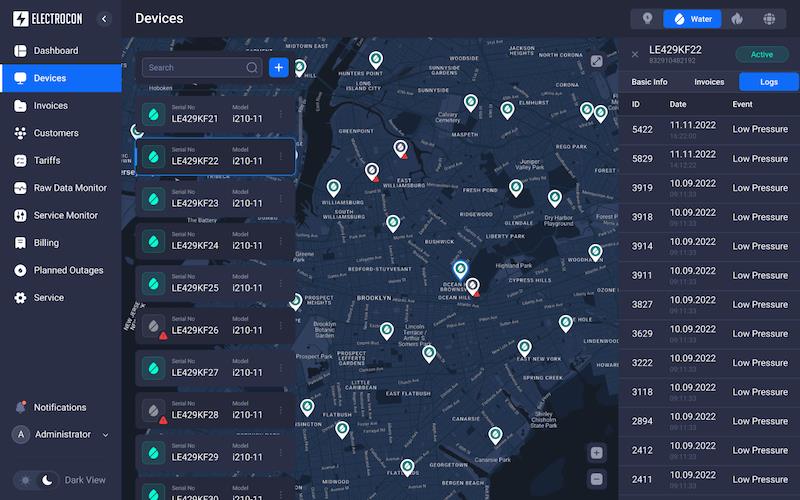Viewport: 800px width, 500px height.
Task: Select the electricity bulb utility filter
Action: [x=647, y=18]
